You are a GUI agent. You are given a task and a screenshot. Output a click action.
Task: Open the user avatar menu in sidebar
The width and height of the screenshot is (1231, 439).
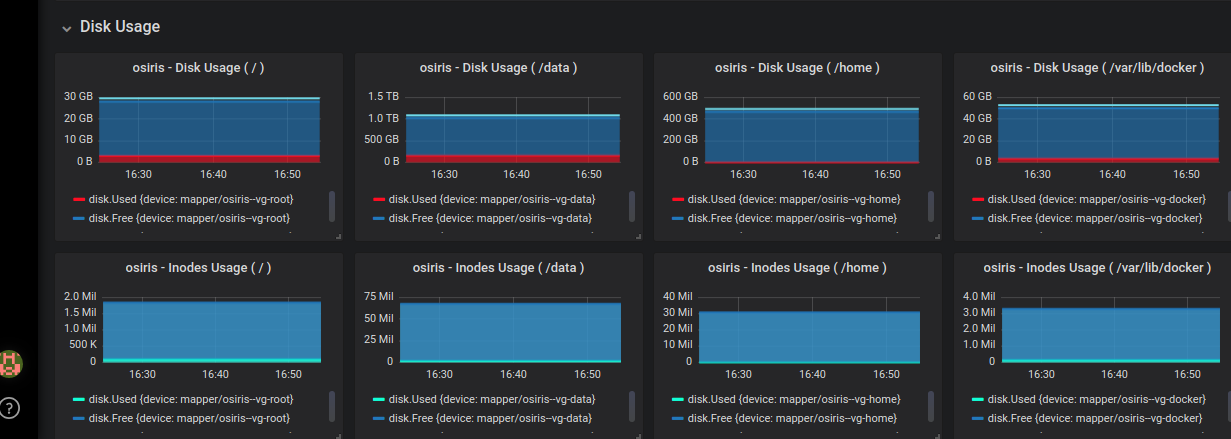click(x=11, y=364)
